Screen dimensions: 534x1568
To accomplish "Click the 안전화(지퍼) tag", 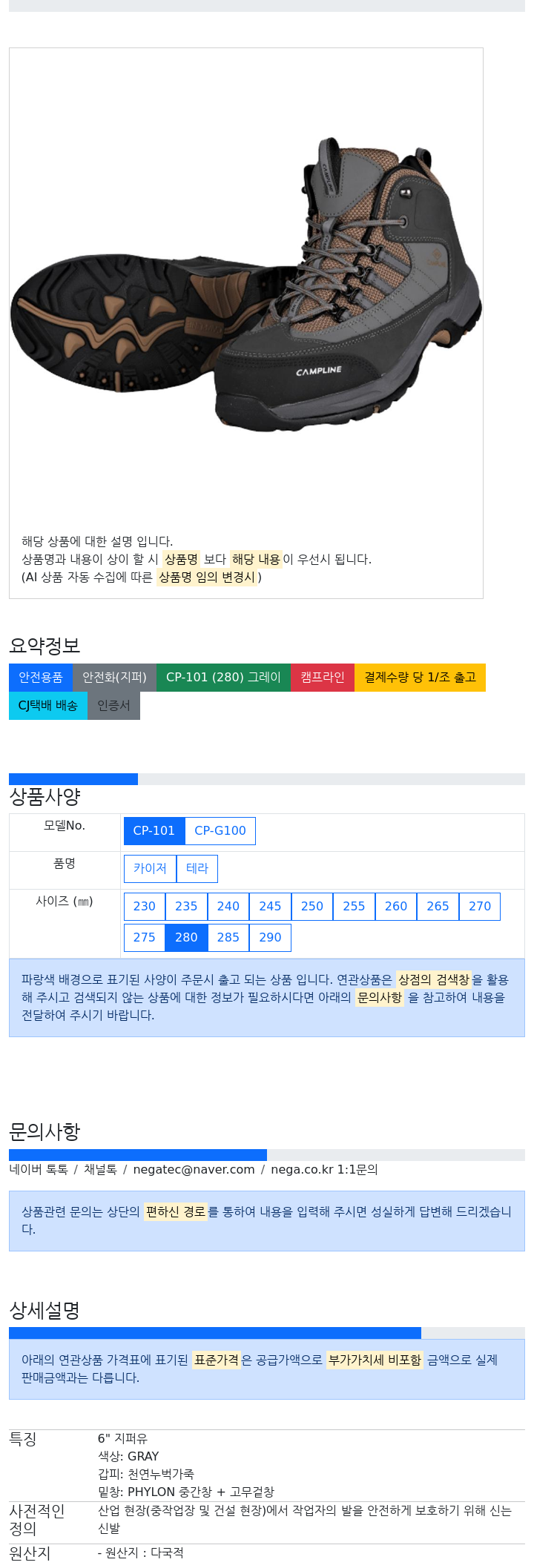I will pyautogui.click(x=114, y=678).
